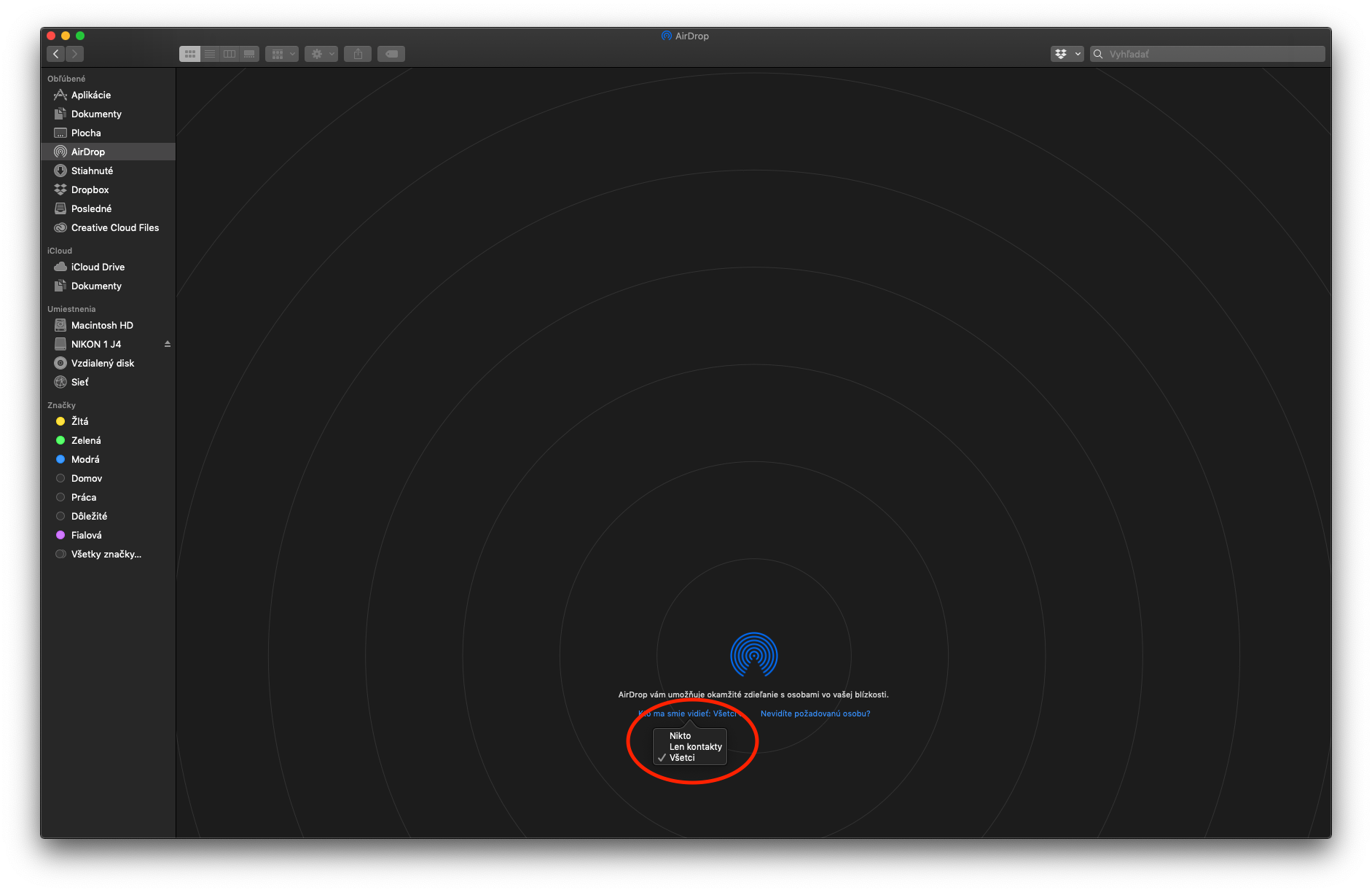Screen dimensions: 1372x892
Task: Open Dokumenty under iCloud
Action: (108, 286)
